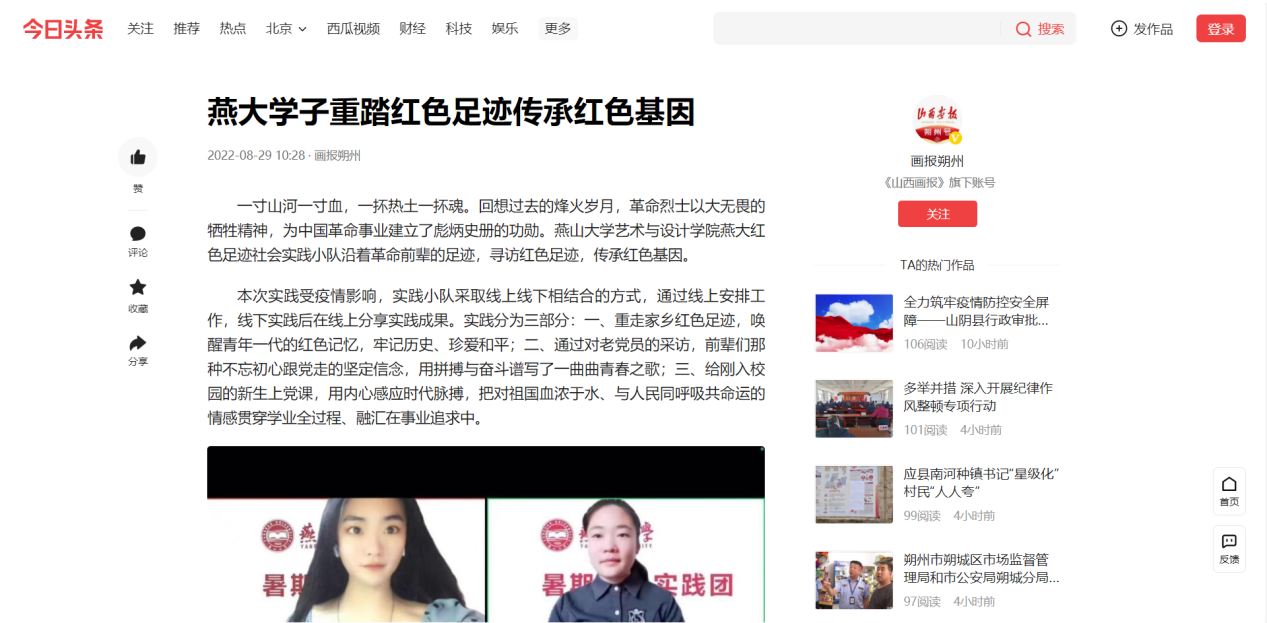1267x623 pixels.
Task: Click the 首页 home icon
Action: pyautogui.click(x=1229, y=484)
